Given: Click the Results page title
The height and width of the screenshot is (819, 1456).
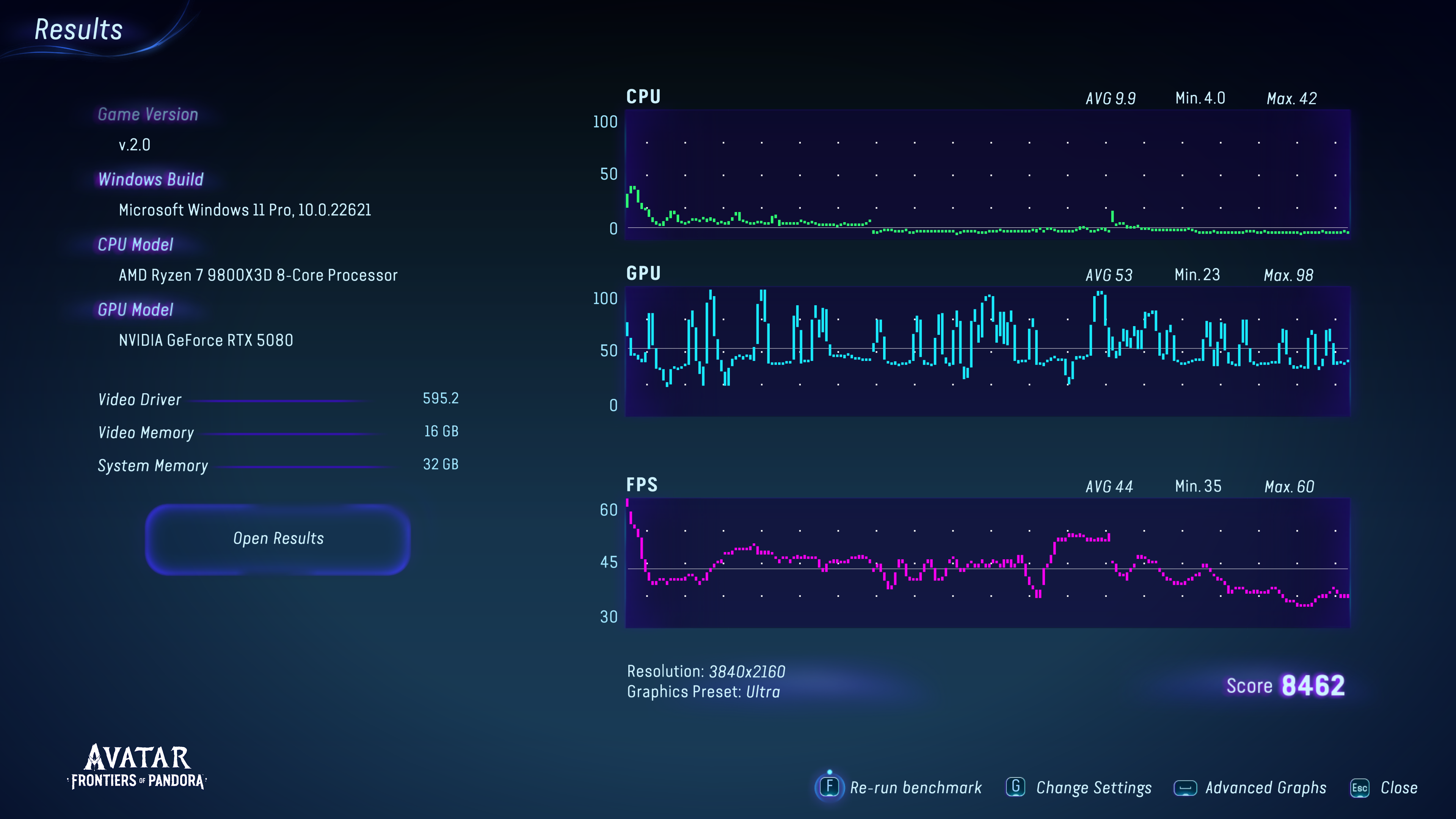Looking at the screenshot, I should click(x=78, y=30).
